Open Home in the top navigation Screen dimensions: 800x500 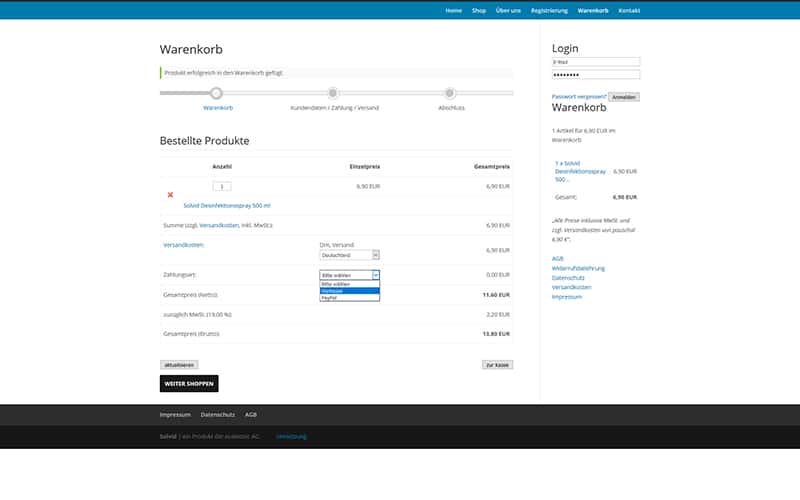coord(453,11)
